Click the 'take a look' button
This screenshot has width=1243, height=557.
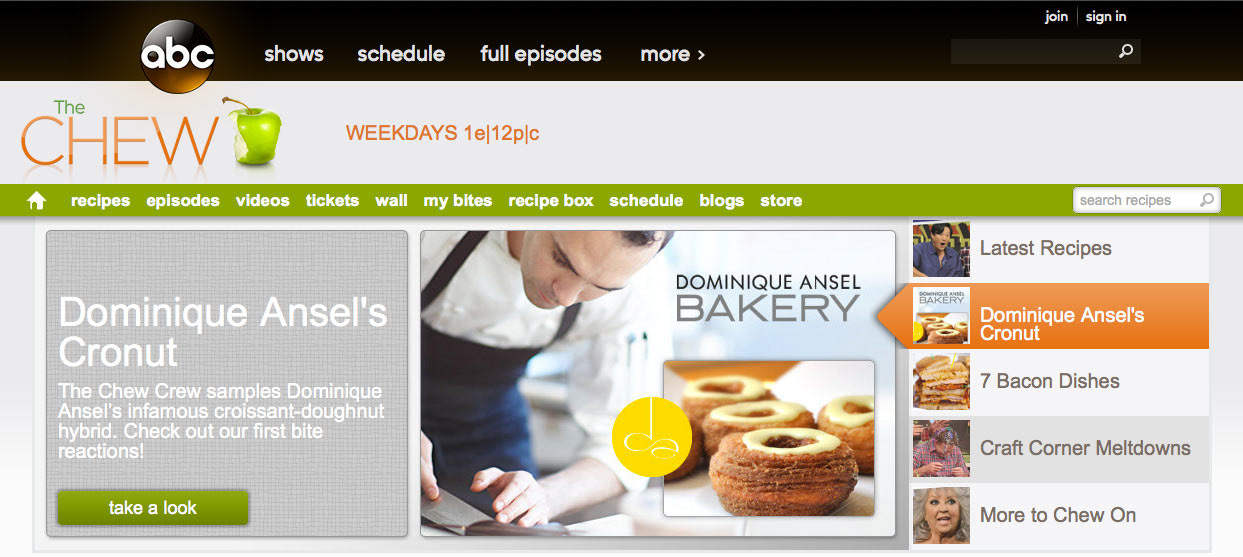pos(153,508)
